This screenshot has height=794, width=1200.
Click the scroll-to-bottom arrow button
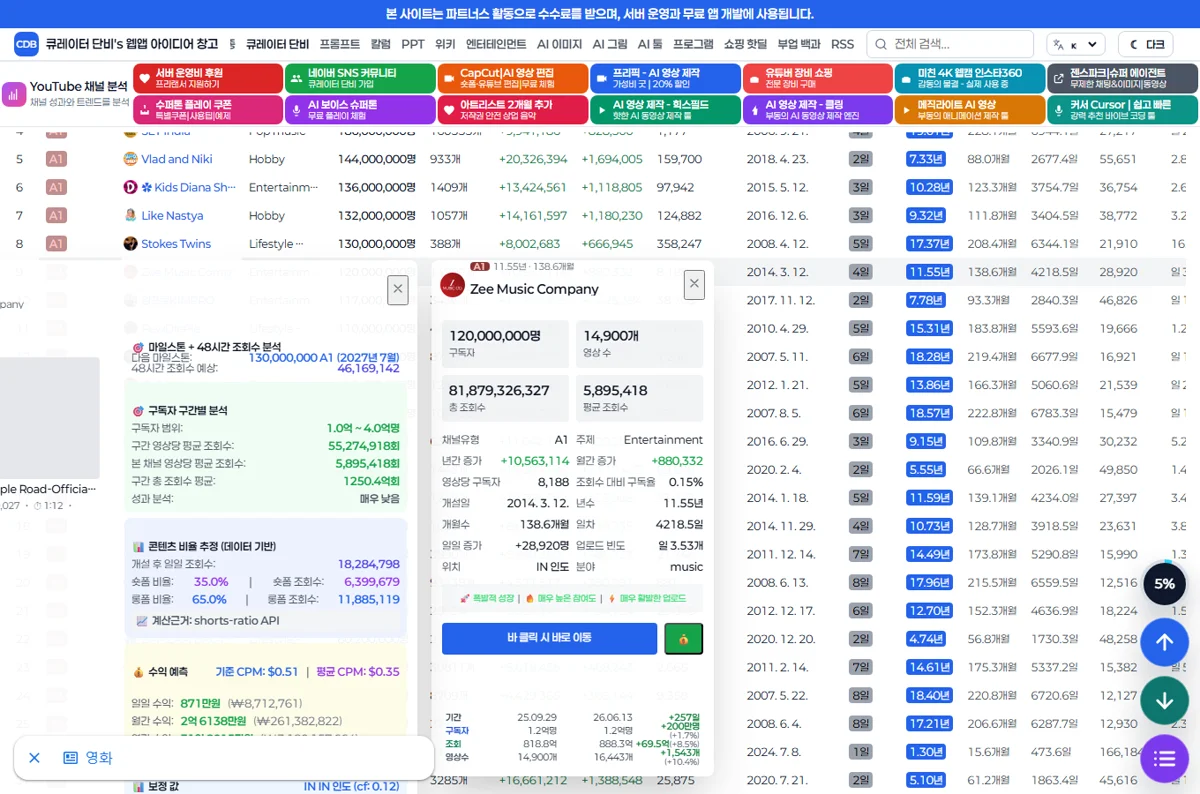[x=1164, y=701]
